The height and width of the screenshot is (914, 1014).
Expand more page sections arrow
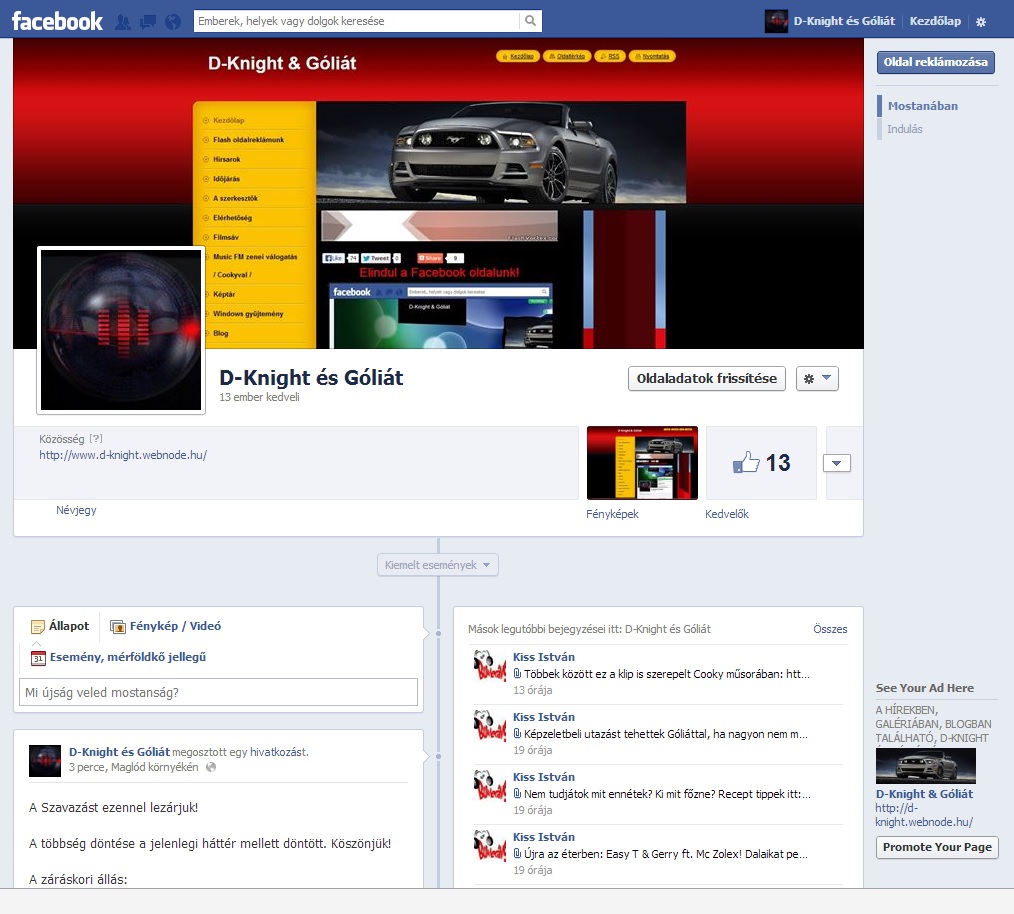[837, 463]
